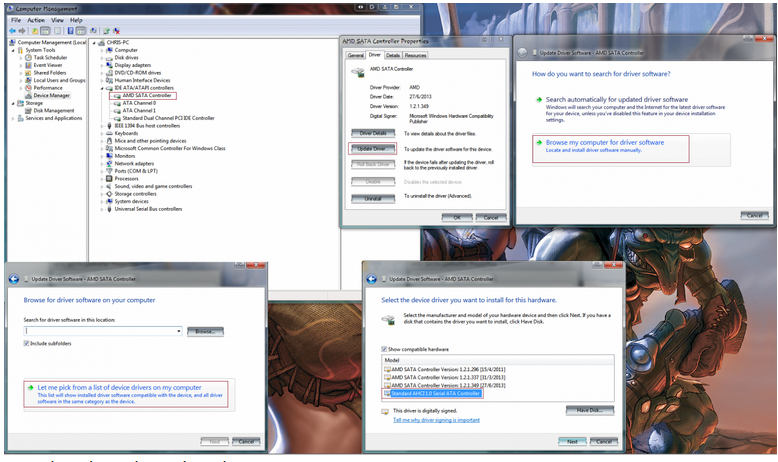778x462 pixels.
Task: Click the Have Disk button
Action: pyautogui.click(x=590, y=410)
